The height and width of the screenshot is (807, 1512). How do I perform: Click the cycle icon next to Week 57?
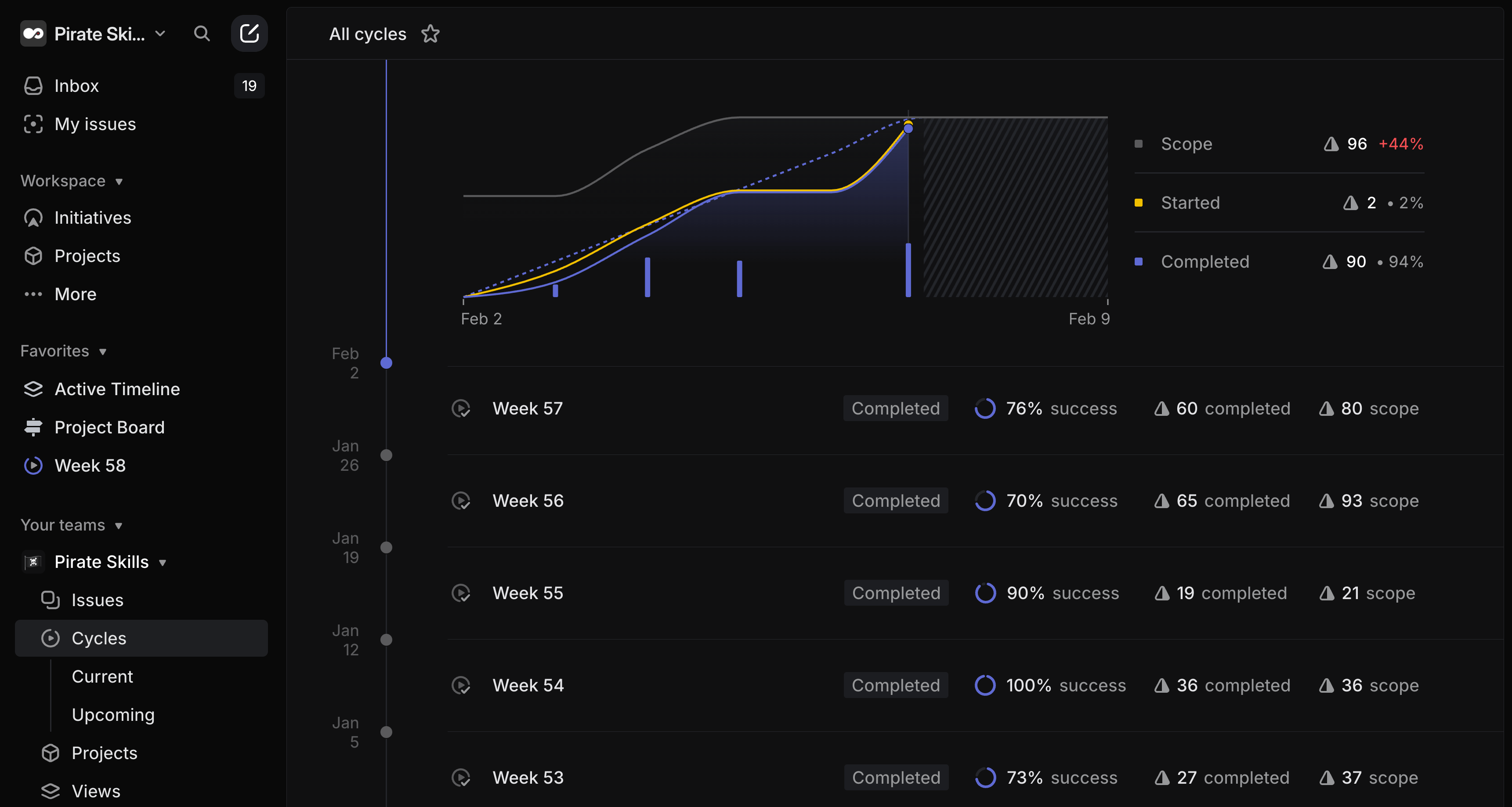461,408
